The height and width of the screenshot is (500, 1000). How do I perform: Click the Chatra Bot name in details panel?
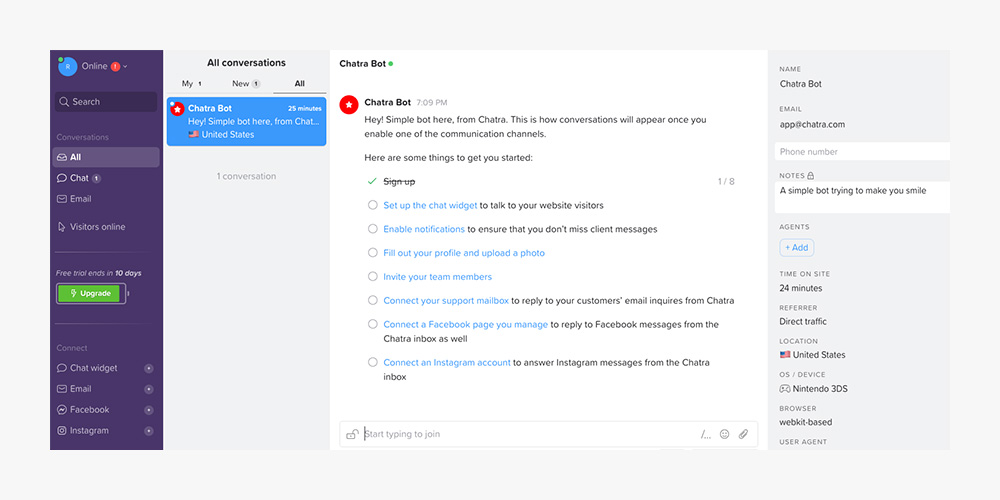tap(800, 84)
